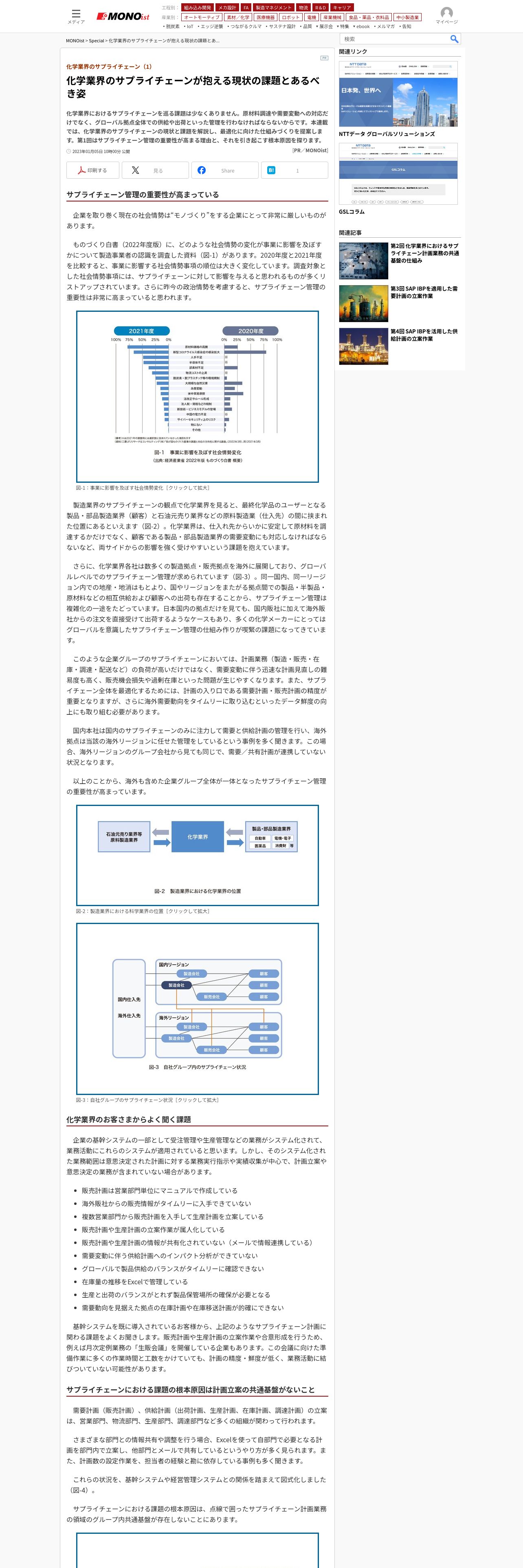This screenshot has width=523, height=1568.
Task: Click the MONOist breadcrumb link
Action: (x=75, y=41)
